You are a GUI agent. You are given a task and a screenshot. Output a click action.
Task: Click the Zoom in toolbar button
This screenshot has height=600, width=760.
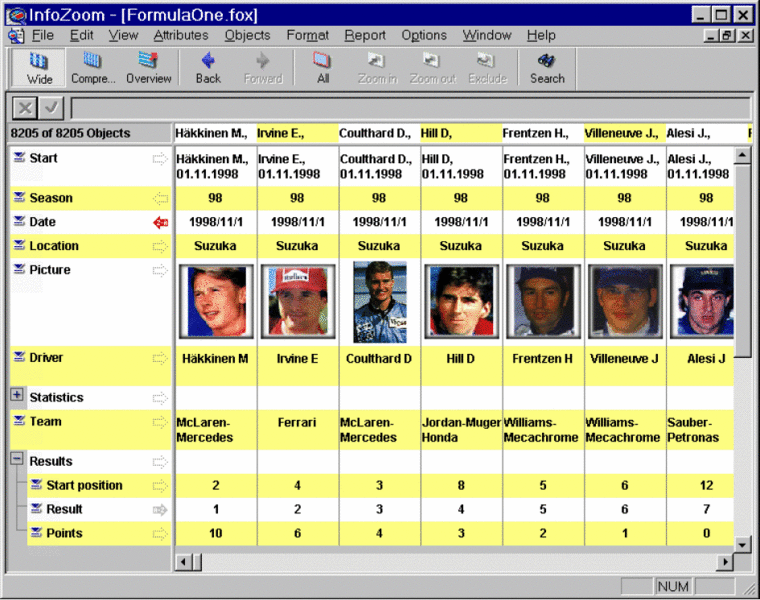tap(377, 68)
